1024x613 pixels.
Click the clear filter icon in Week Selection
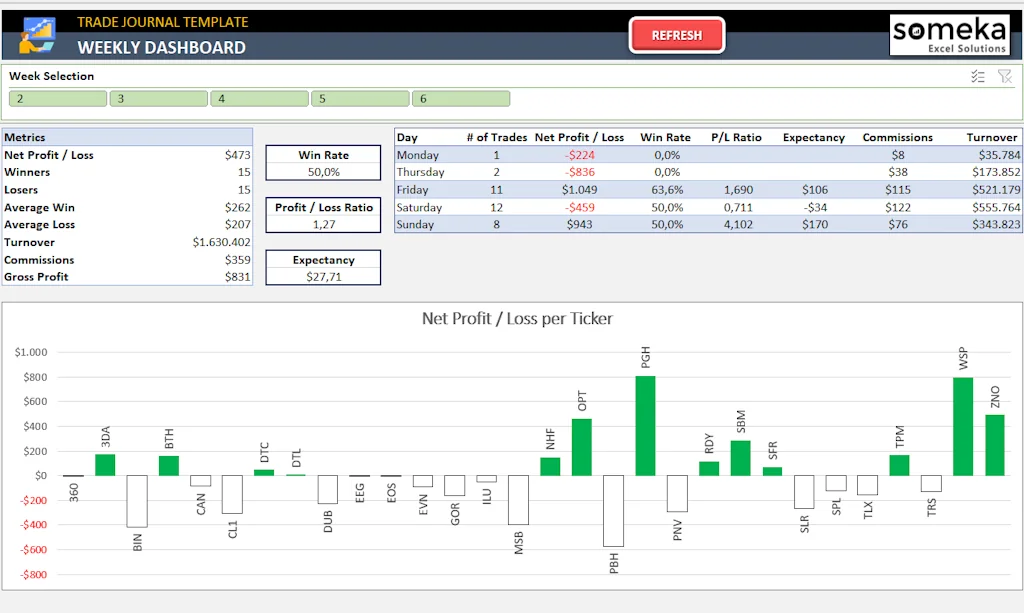[x=1004, y=76]
